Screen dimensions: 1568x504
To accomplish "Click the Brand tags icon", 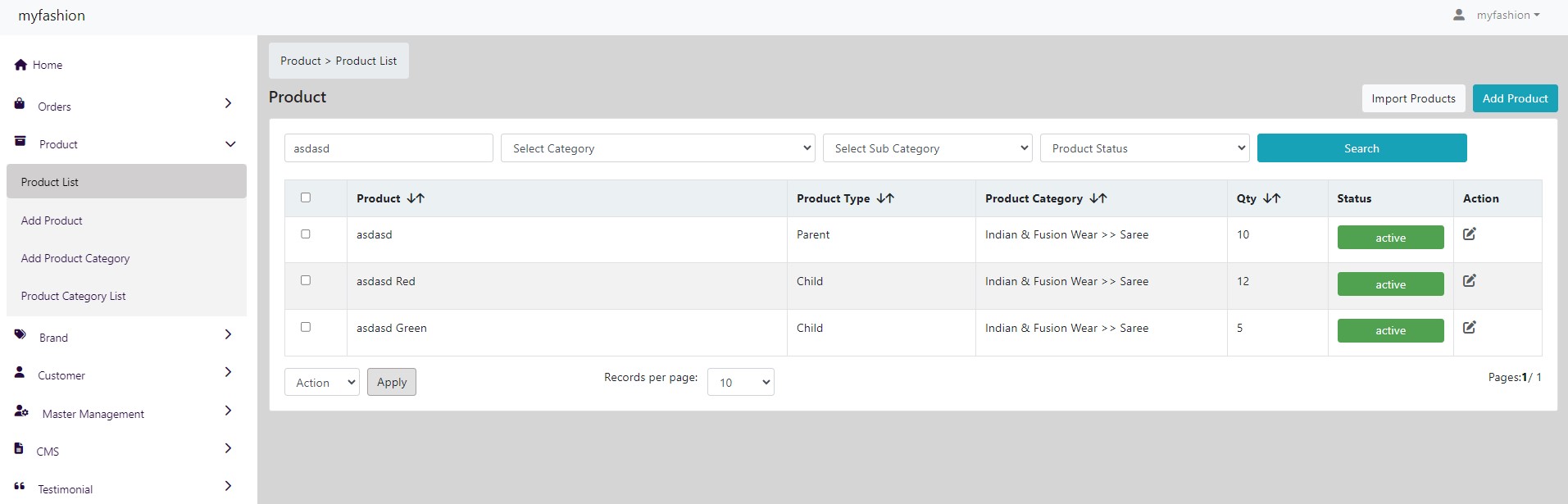I will (20, 334).
